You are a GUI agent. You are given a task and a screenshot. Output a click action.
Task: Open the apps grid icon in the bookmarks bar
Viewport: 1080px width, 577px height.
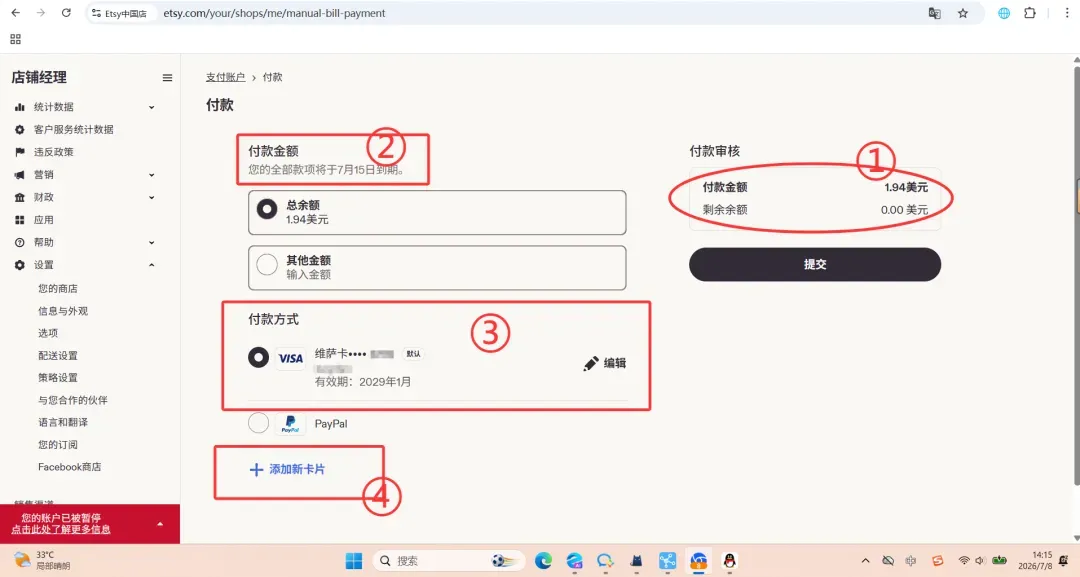[x=15, y=39]
